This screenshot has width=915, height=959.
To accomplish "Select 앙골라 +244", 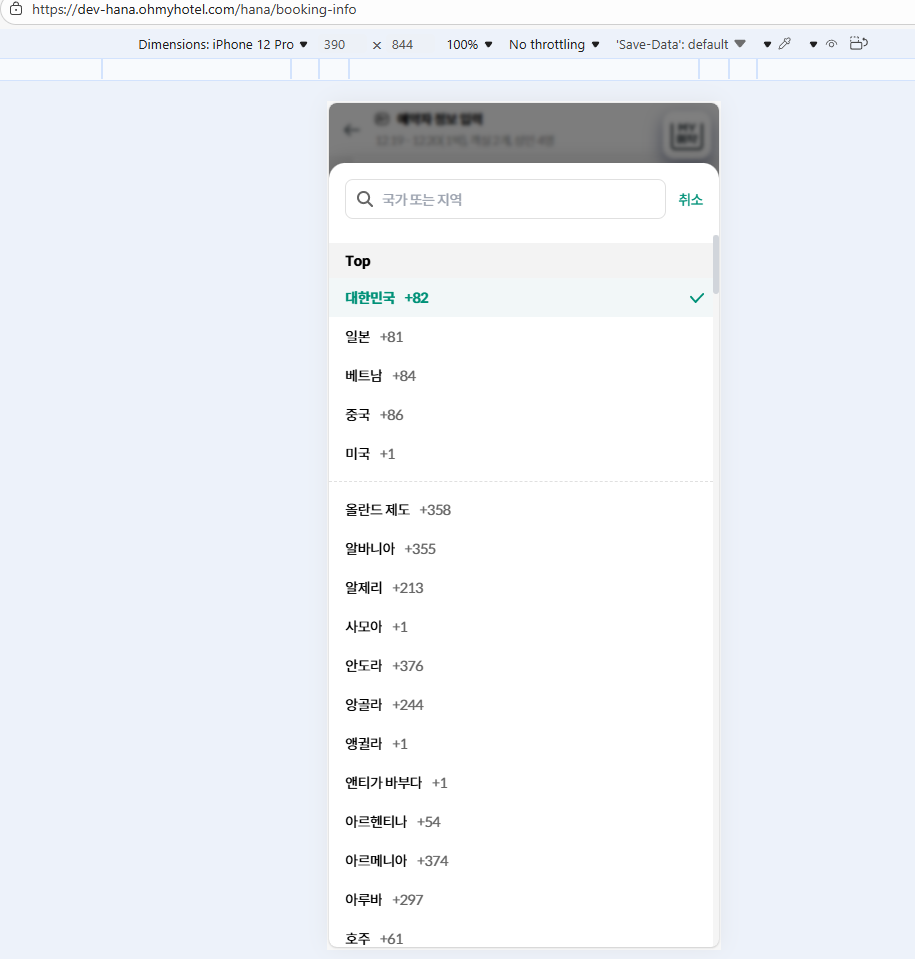I will [521, 705].
